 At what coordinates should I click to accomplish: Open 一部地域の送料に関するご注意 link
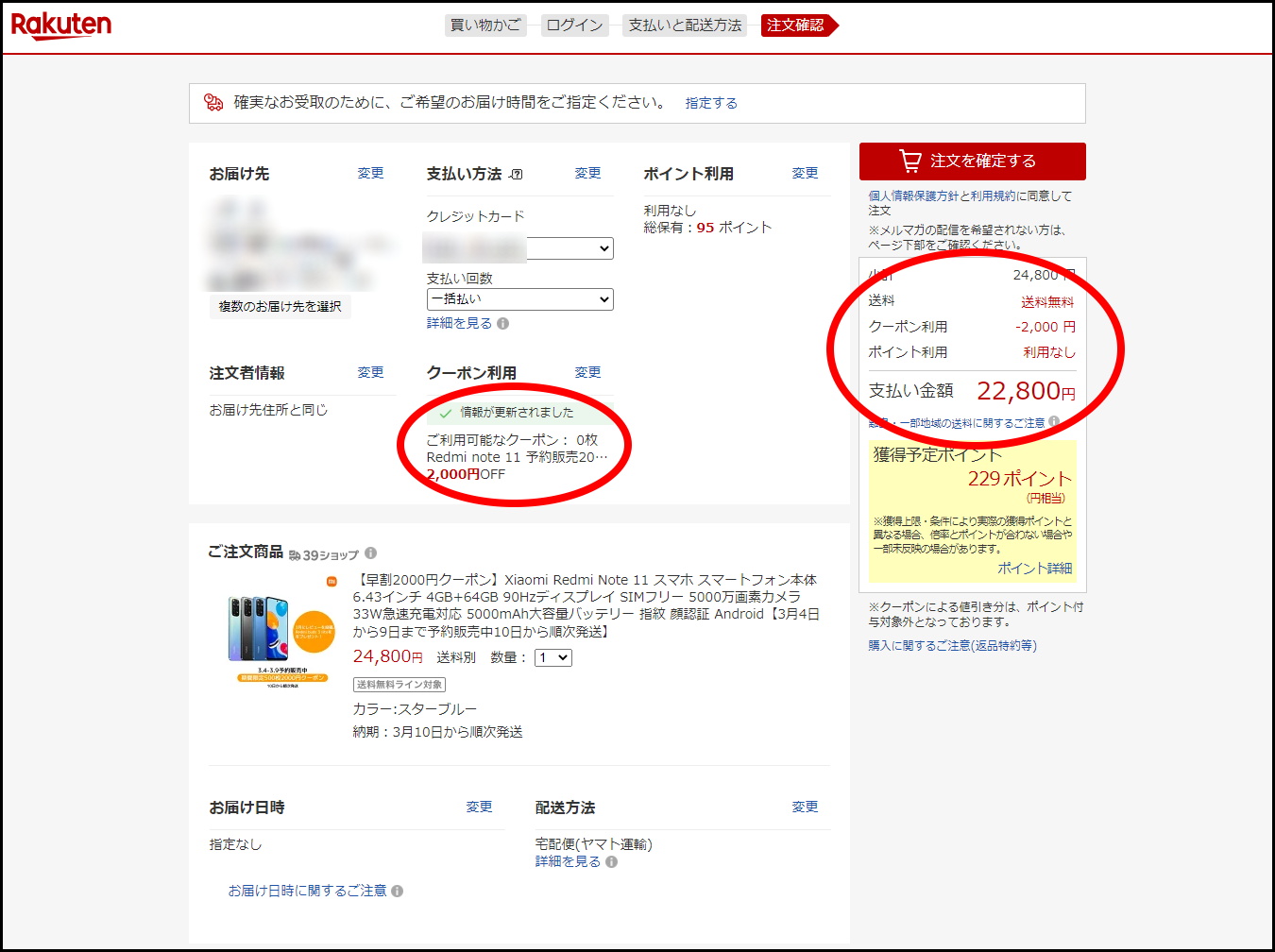point(972,423)
